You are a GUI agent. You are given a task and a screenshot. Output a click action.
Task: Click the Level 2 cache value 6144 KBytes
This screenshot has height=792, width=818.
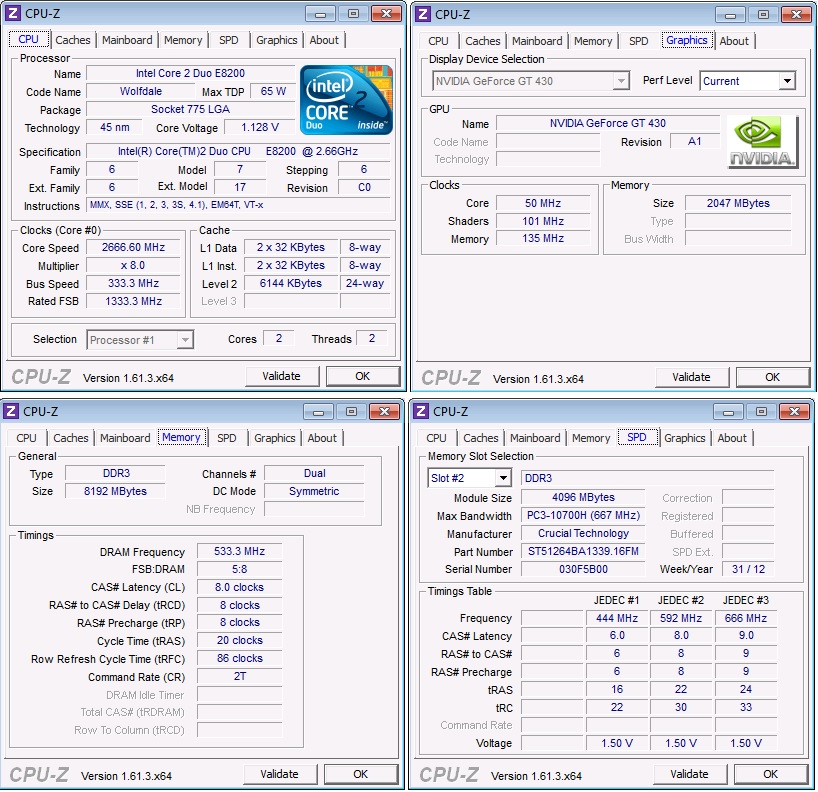click(x=291, y=283)
